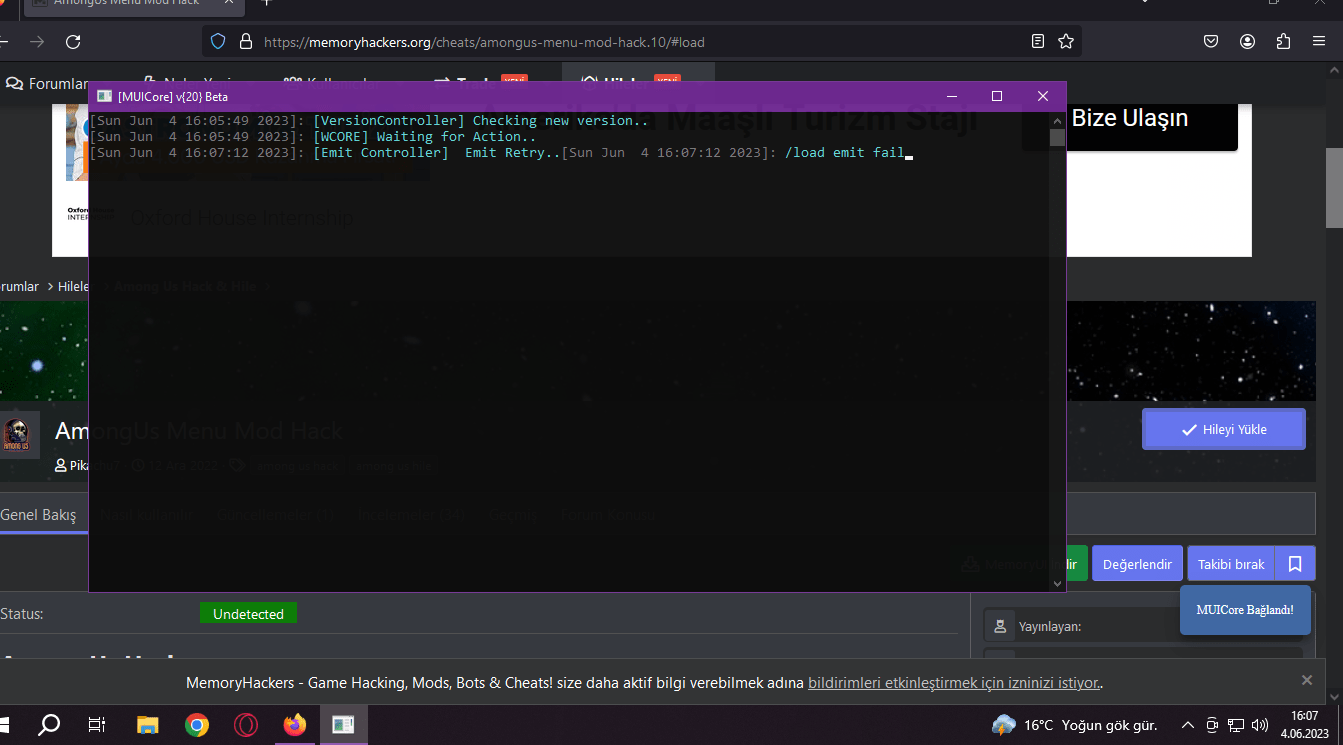The image size is (1343, 745).
Task: Show hidden system tray icons
Action: click(1188, 725)
